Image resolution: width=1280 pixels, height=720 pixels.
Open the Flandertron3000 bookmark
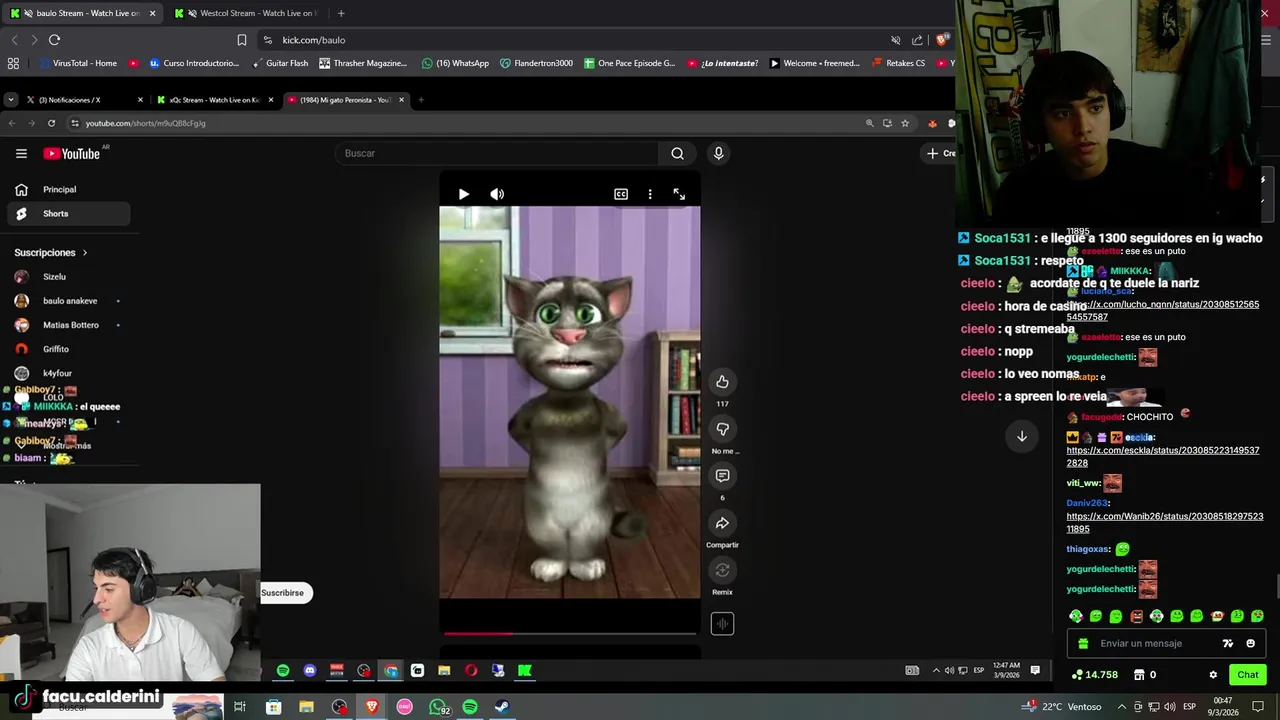[536, 63]
